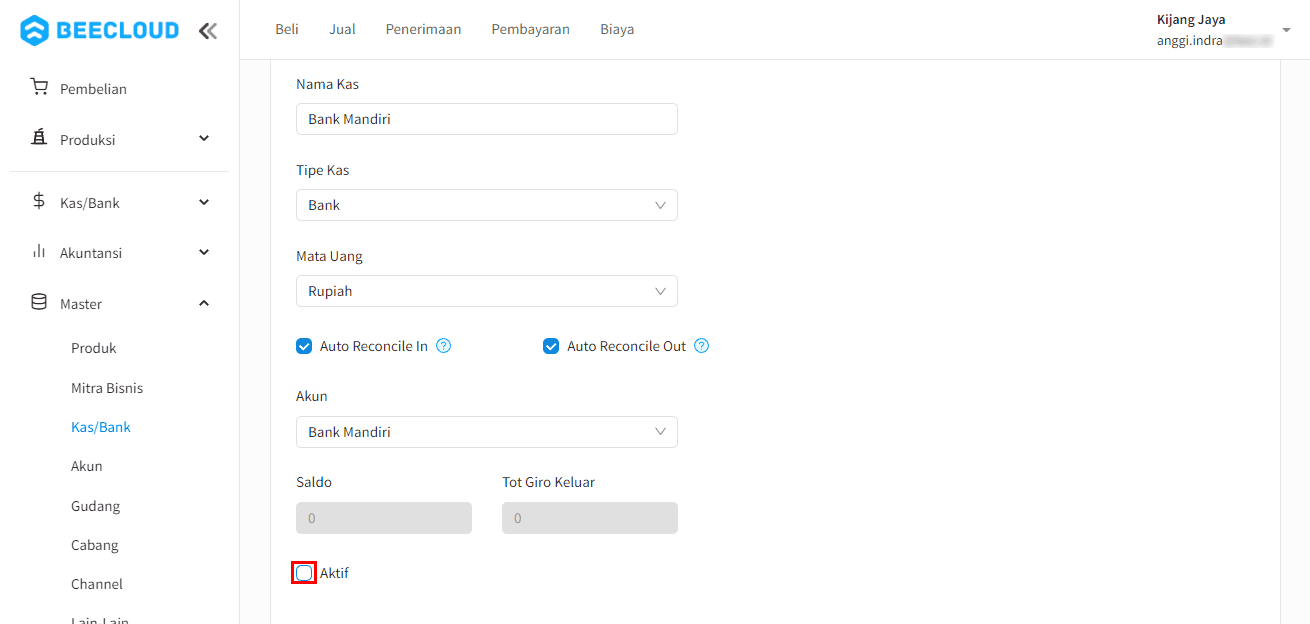Screen dimensions: 1310x624
Task: Click the Pembelian shopping cart icon
Action: point(39,88)
